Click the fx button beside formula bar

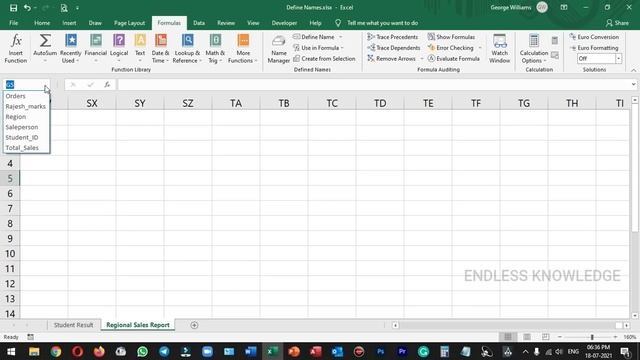coord(107,84)
